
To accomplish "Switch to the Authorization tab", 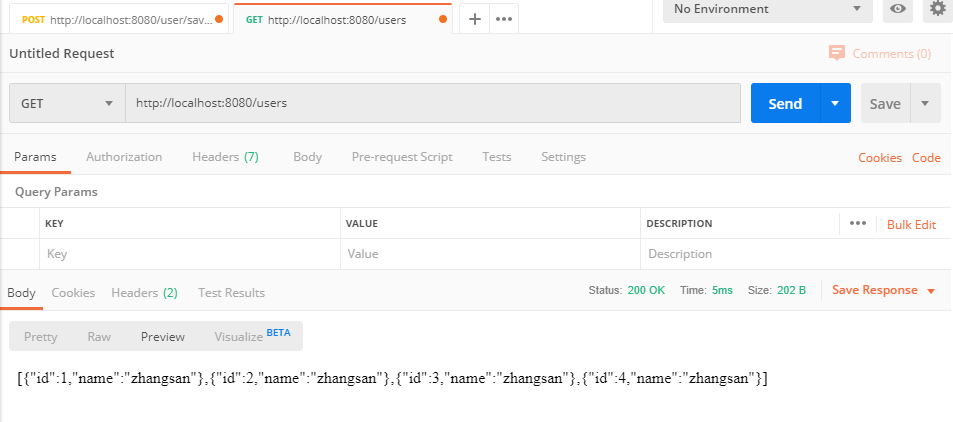I will click(x=124, y=157).
